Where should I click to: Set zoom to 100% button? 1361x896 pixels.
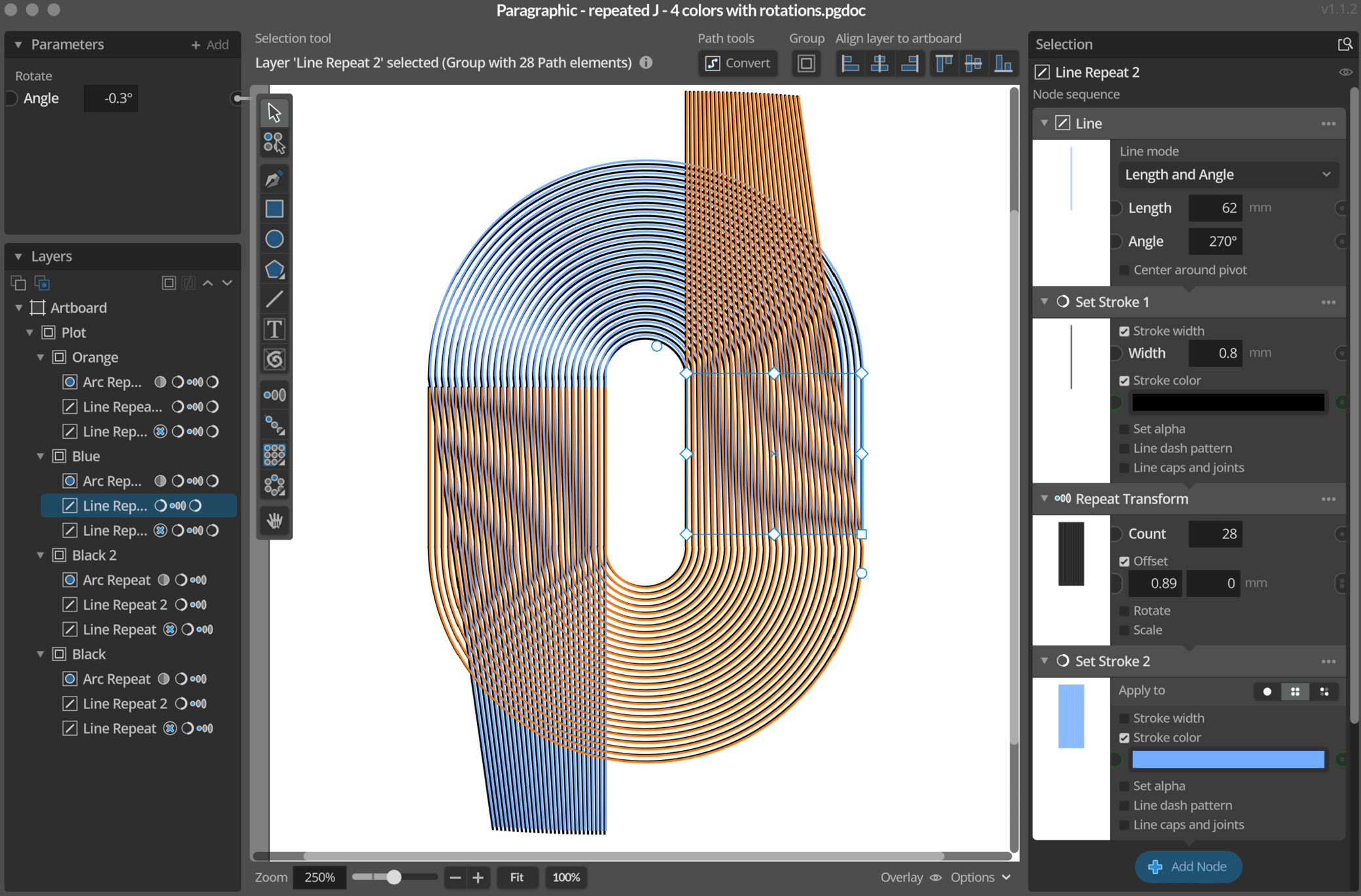(566, 878)
